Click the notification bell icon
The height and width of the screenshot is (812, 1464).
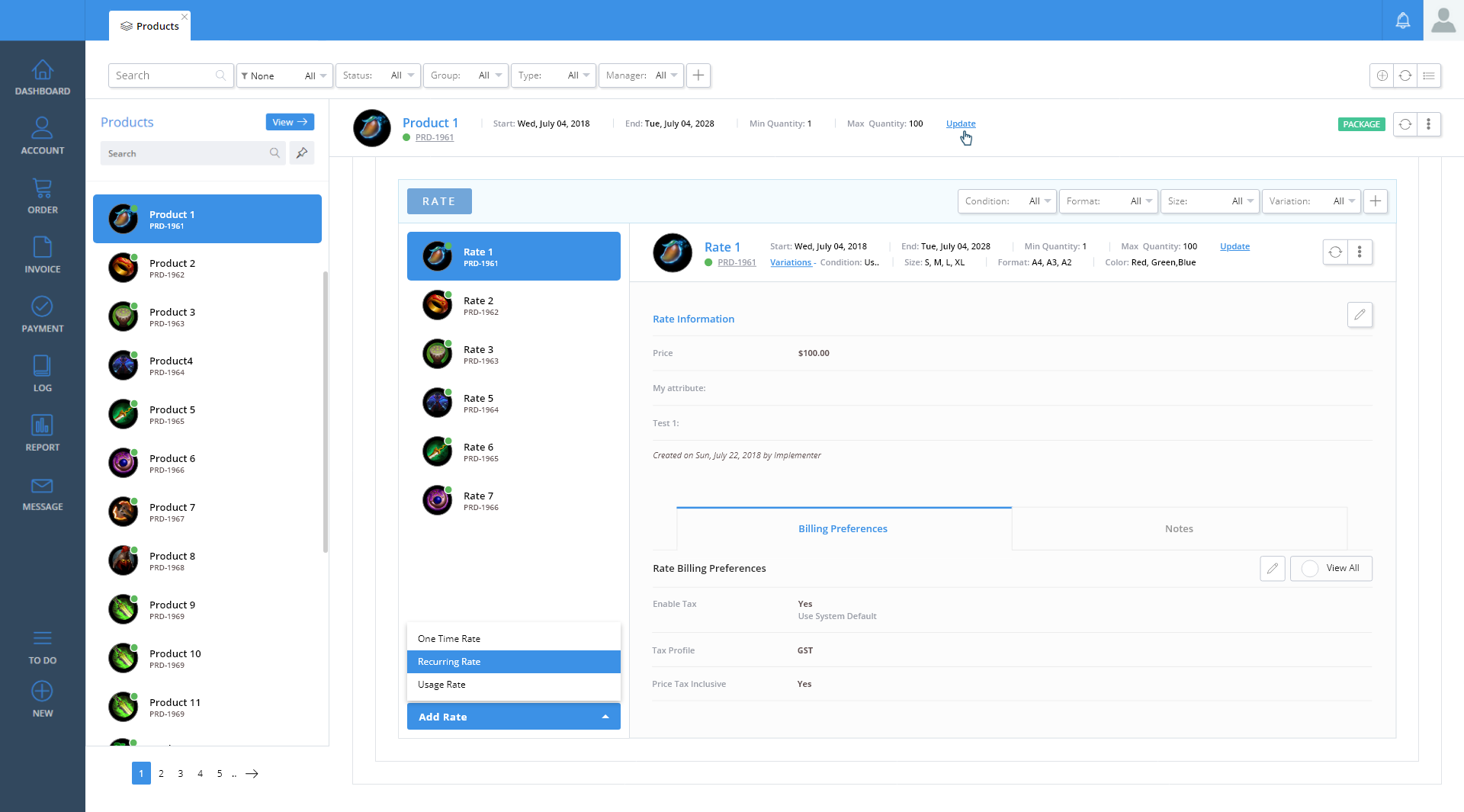pos(1402,21)
